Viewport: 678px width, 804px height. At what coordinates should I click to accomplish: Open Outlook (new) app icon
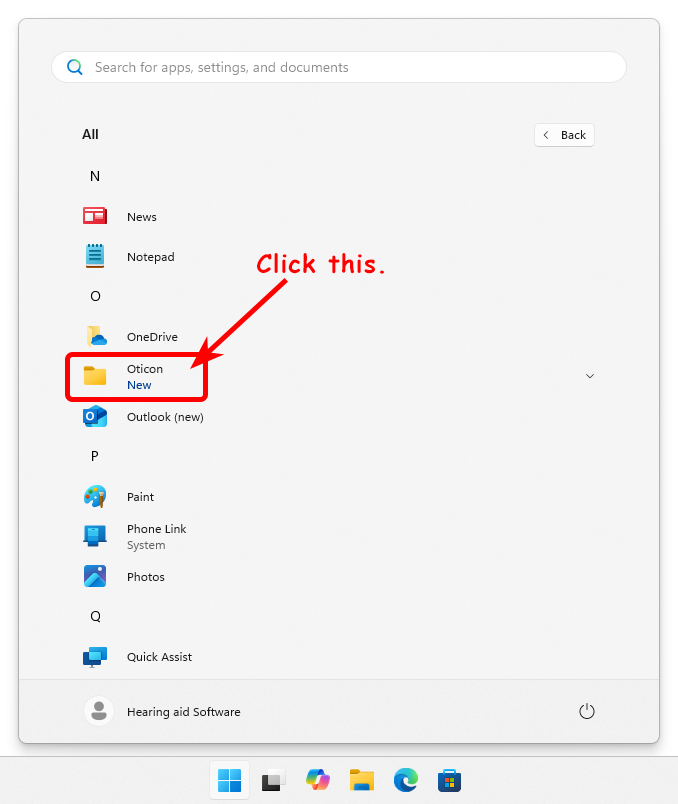(x=95, y=416)
